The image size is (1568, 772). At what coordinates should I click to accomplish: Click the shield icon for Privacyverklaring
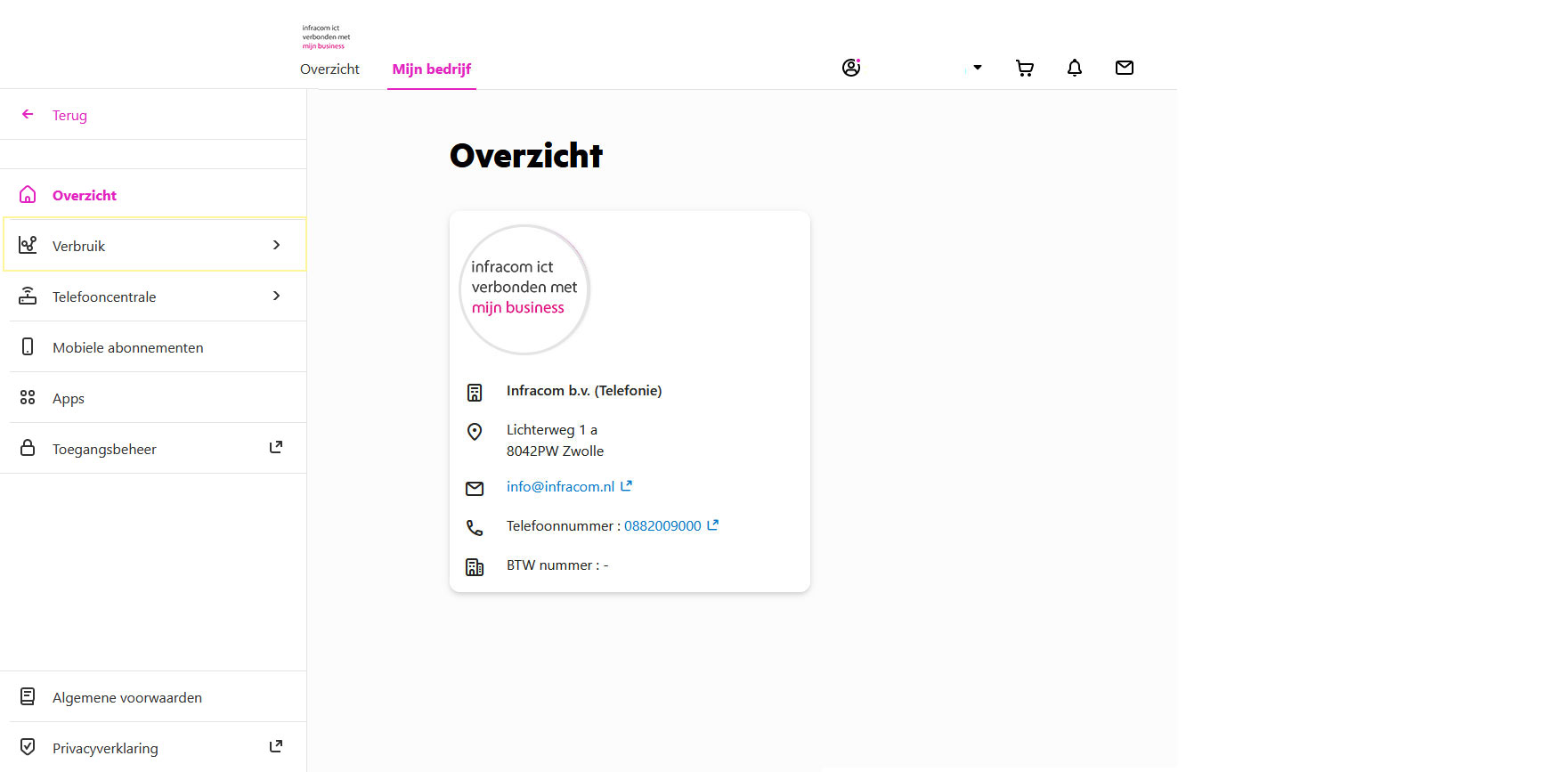28,747
